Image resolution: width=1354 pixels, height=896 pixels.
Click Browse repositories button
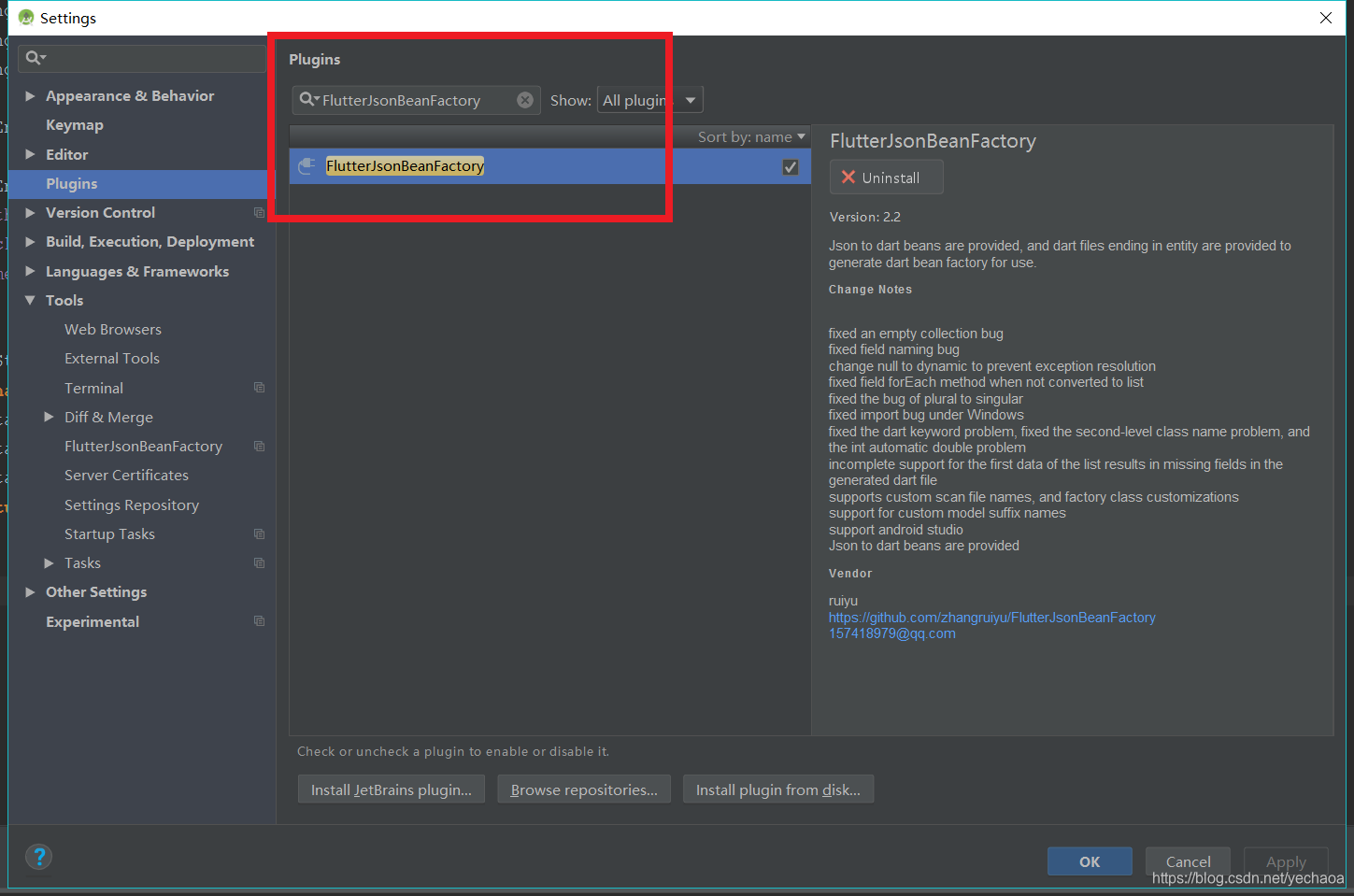point(584,789)
